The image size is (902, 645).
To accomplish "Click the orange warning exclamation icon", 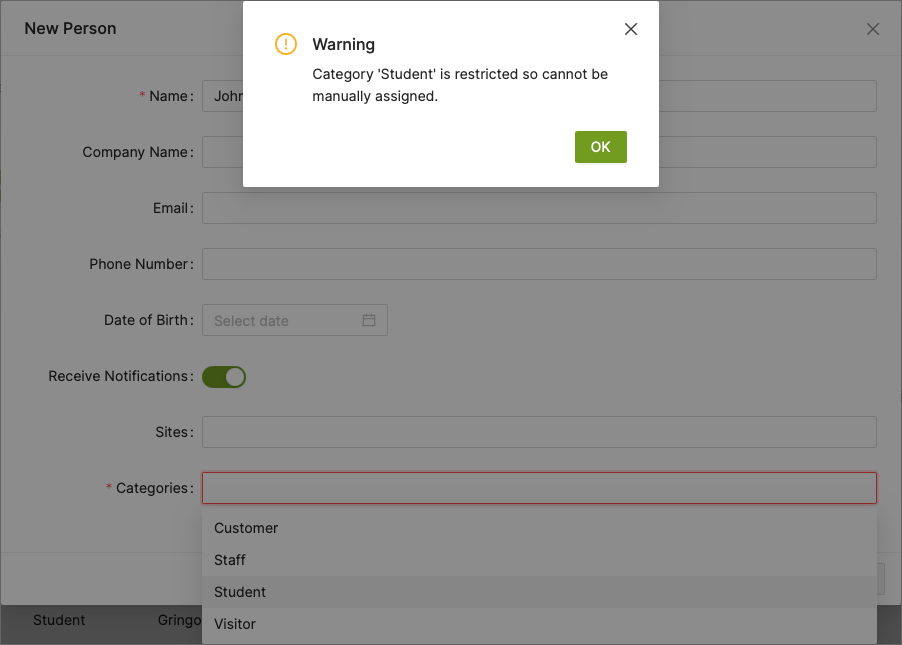I will click(x=286, y=44).
